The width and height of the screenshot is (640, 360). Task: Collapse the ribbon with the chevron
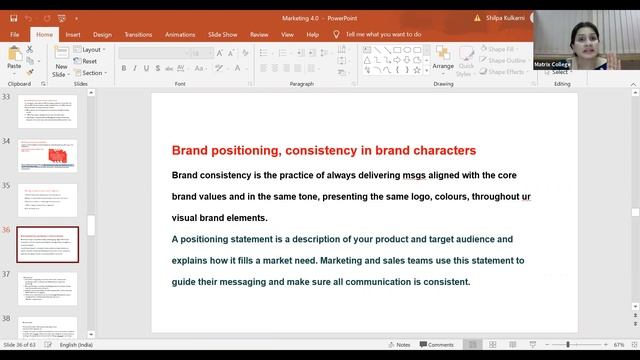pyautogui.click(x=633, y=84)
